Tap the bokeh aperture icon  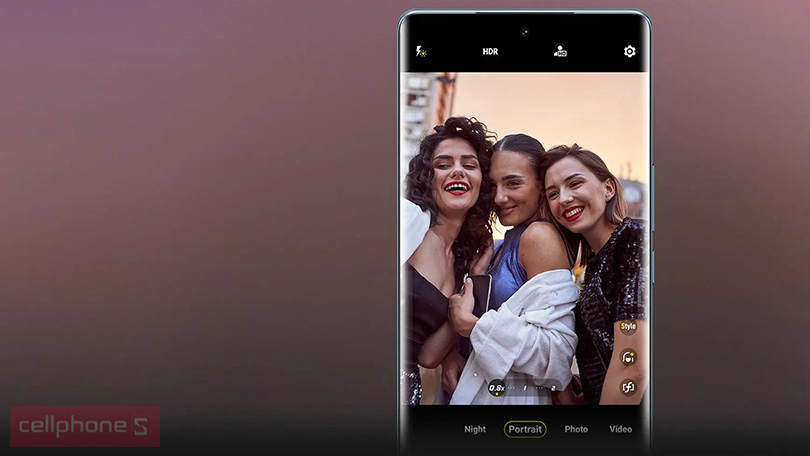pyautogui.click(x=628, y=387)
